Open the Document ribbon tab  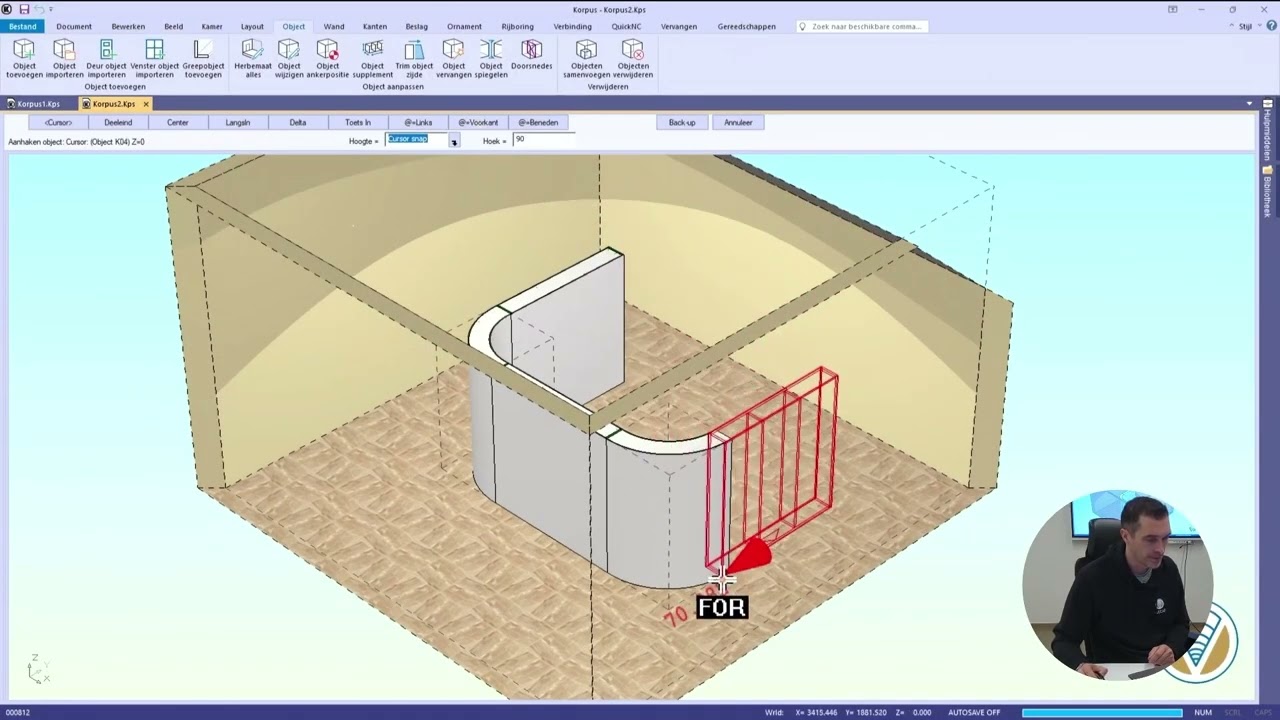click(x=74, y=26)
